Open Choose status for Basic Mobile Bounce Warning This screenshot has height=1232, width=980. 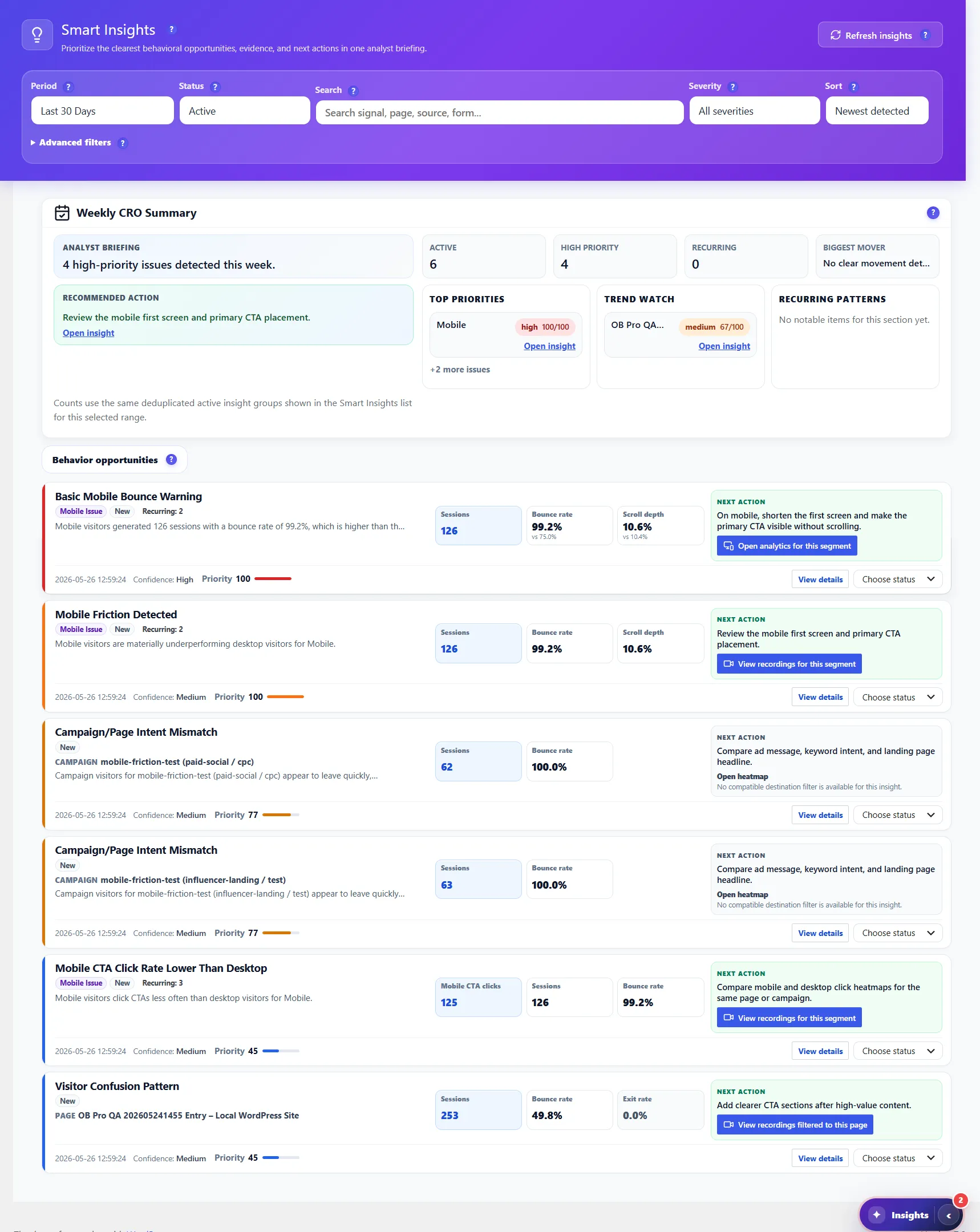[x=898, y=579]
